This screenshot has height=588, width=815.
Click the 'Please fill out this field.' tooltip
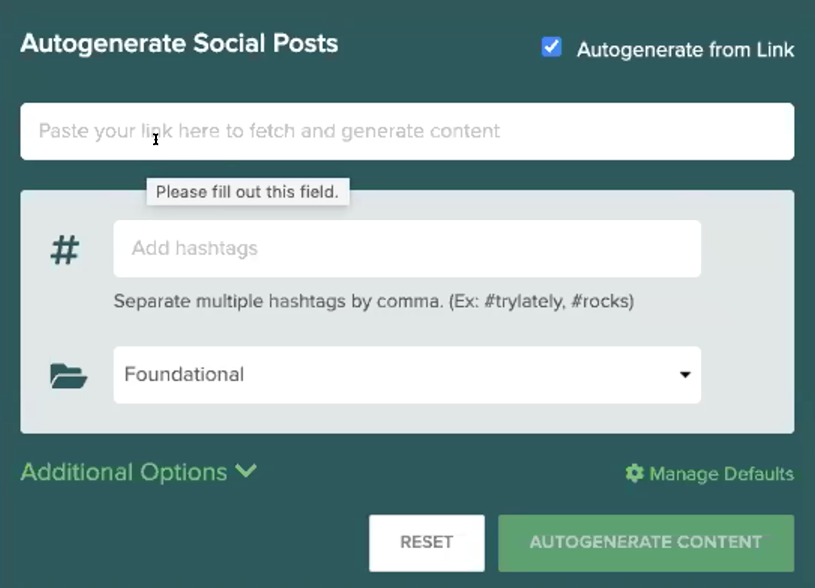click(x=247, y=192)
